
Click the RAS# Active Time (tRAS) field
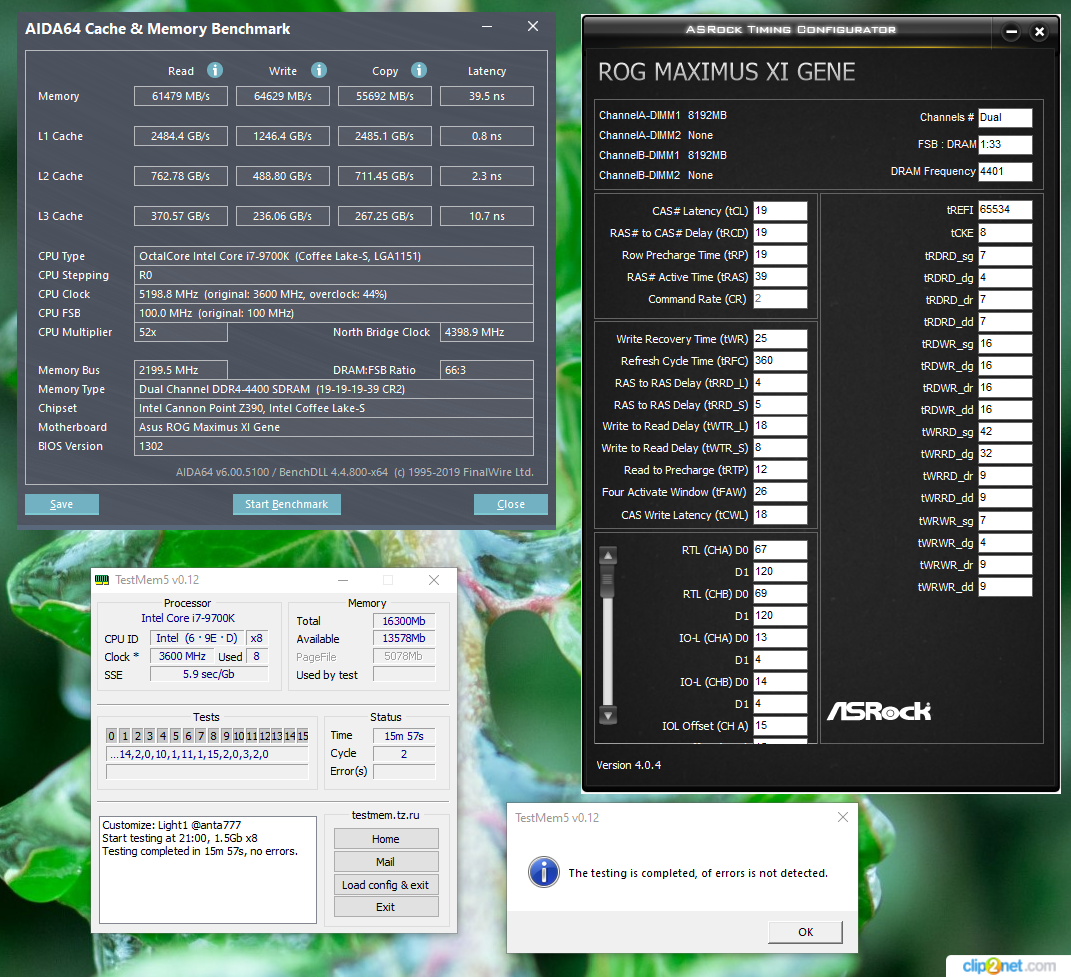click(780, 277)
